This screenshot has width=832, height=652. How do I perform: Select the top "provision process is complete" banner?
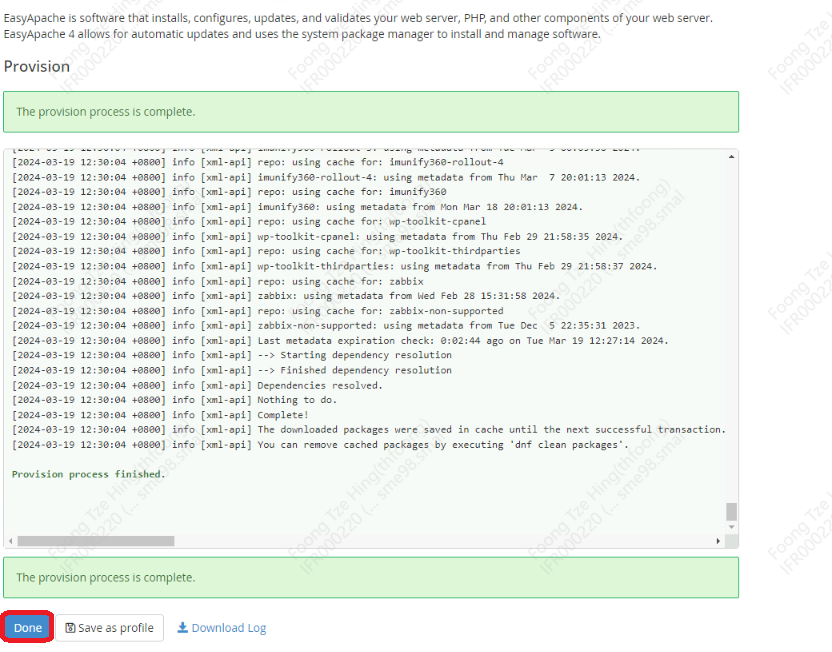click(371, 112)
